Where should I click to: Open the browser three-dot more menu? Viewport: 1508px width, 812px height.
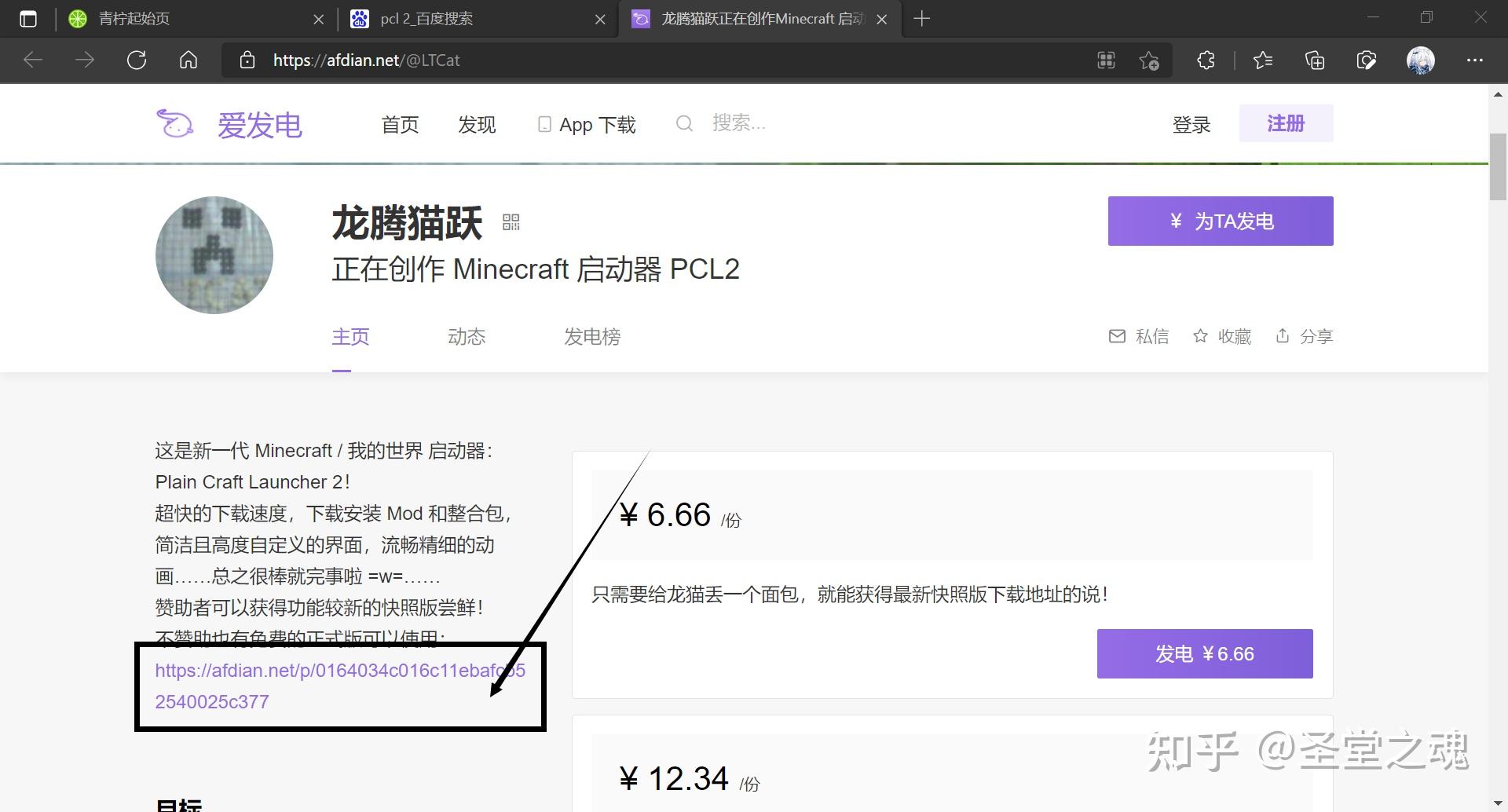pyautogui.click(x=1475, y=60)
